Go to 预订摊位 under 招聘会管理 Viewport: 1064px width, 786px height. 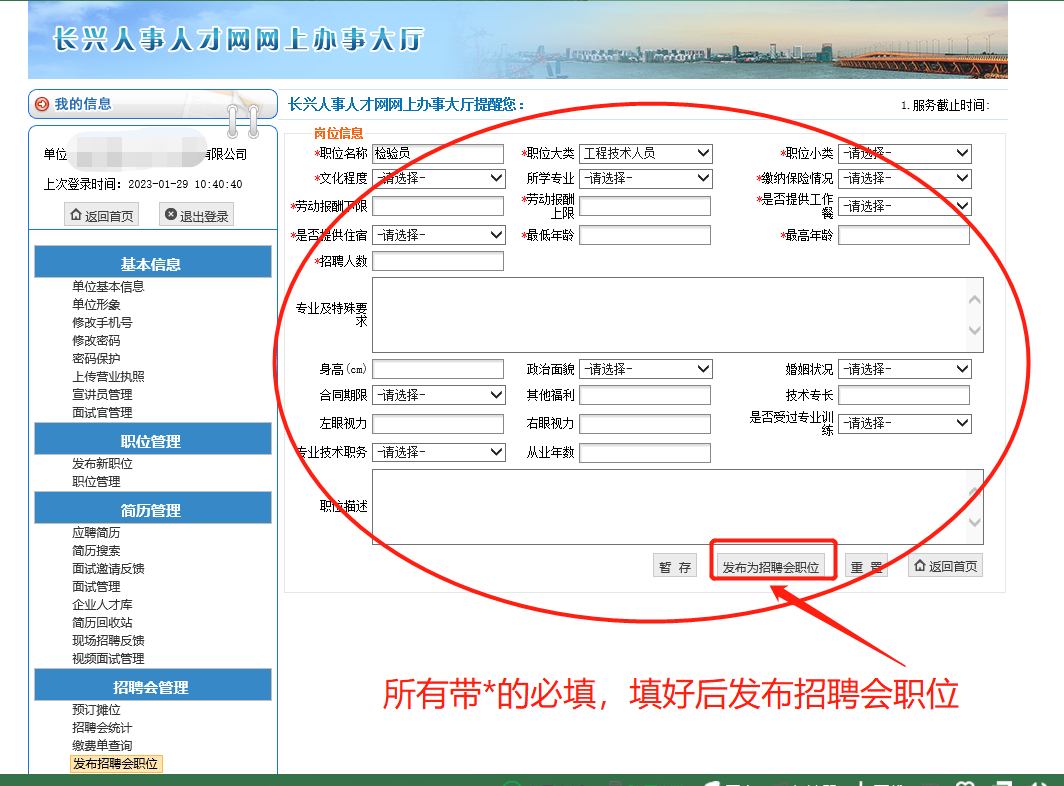[96, 710]
